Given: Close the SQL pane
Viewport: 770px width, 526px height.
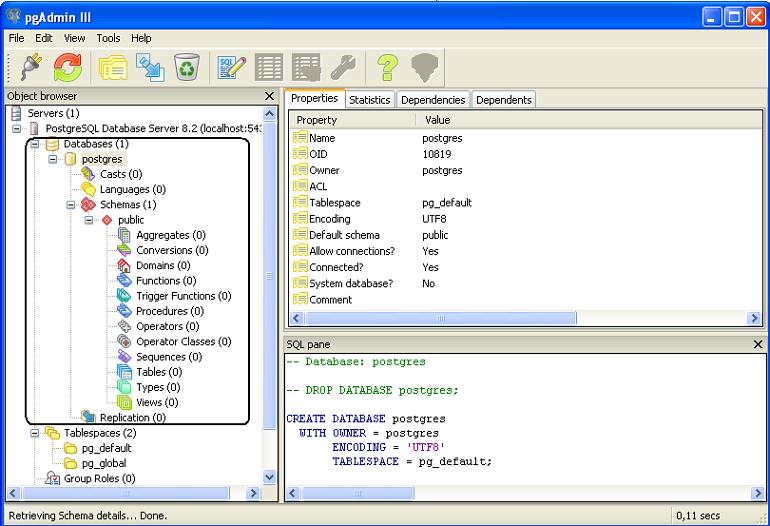Looking at the screenshot, I should pos(758,344).
